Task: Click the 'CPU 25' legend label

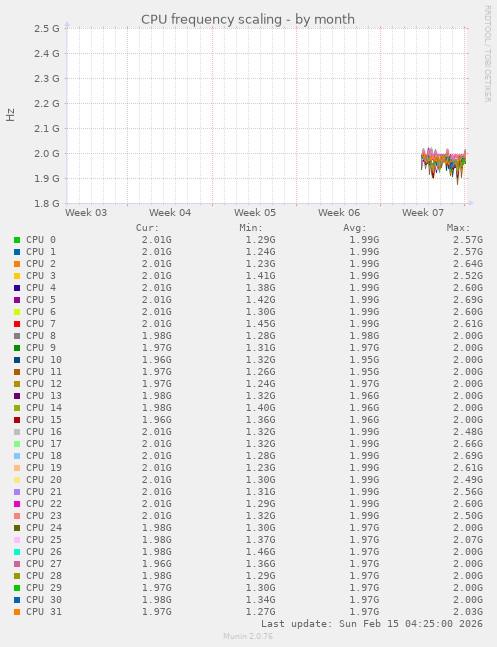Action: (x=44, y=540)
